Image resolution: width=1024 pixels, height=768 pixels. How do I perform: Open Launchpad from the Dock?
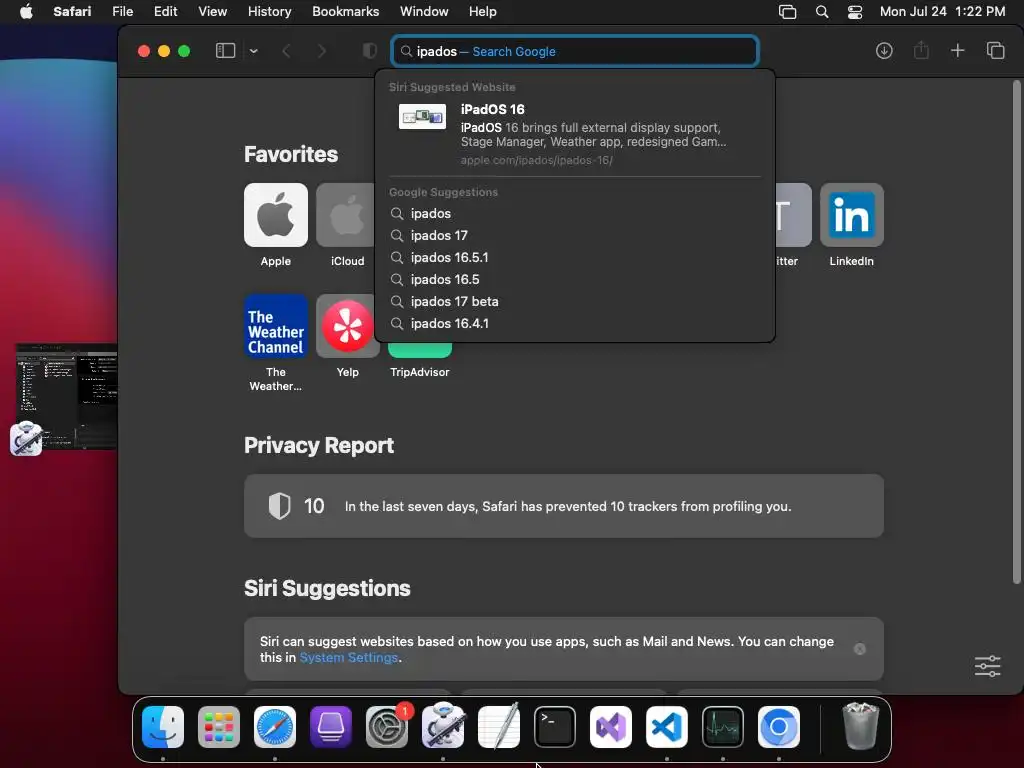click(x=219, y=727)
